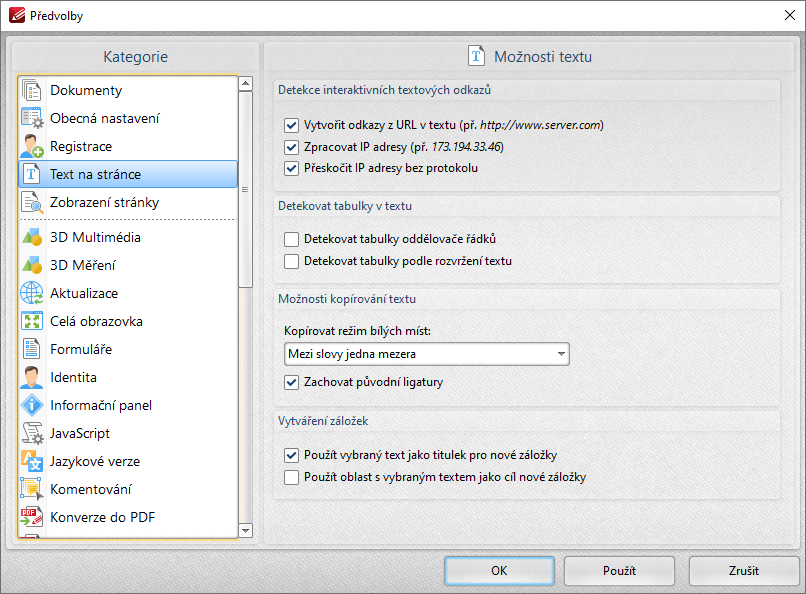Select the Celá obrazovka fullscreen icon
This screenshot has width=806, height=594.
click(32, 321)
